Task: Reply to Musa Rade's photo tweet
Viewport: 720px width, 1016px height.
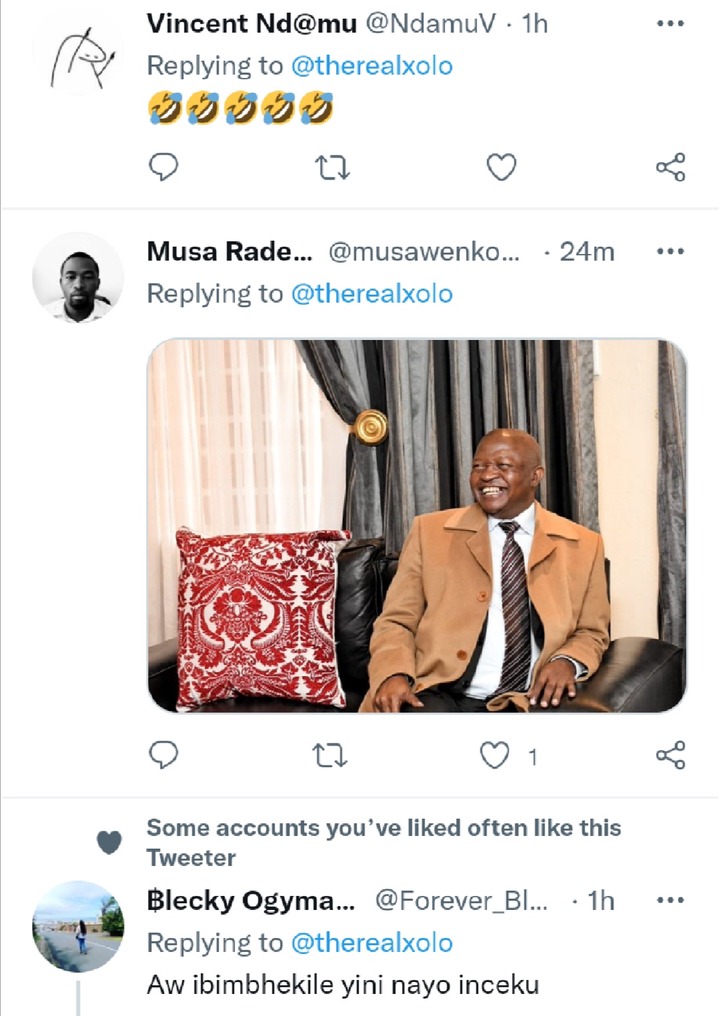Action: (x=162, y=755)
